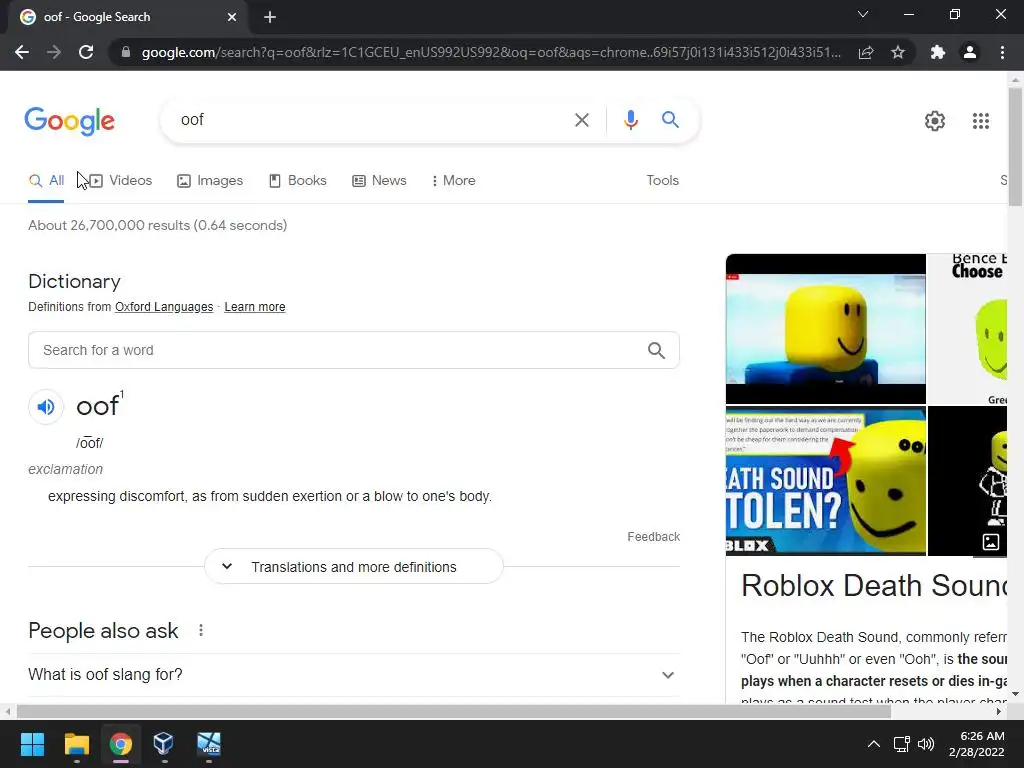
Task: Close the oof Google Search tab
Action: click(232, 17)
